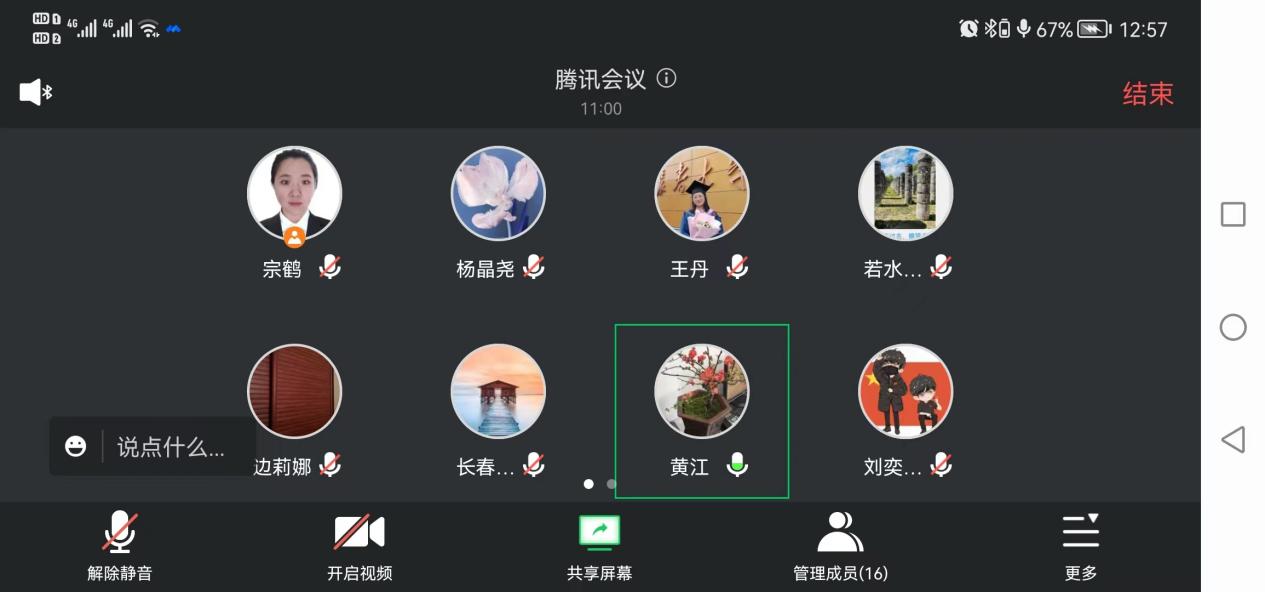Screen dimensions: 1265x592
Task: Tap Android home circle button
Action: pyautogui.click(x=1233, y=327)
